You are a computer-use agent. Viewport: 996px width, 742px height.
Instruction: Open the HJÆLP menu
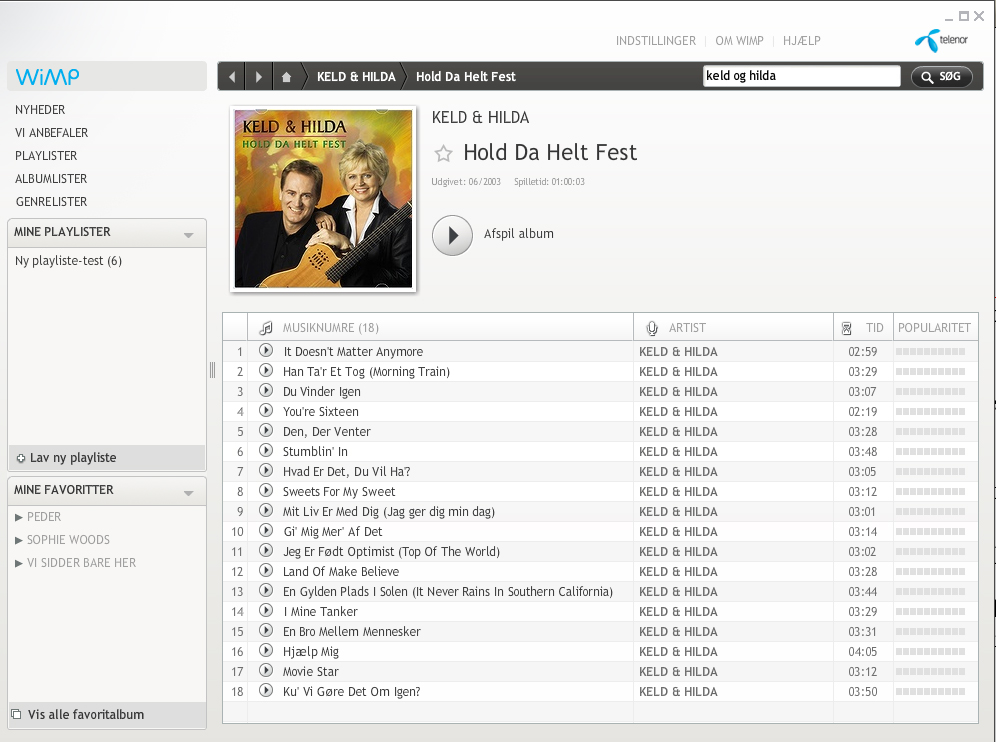802,41
